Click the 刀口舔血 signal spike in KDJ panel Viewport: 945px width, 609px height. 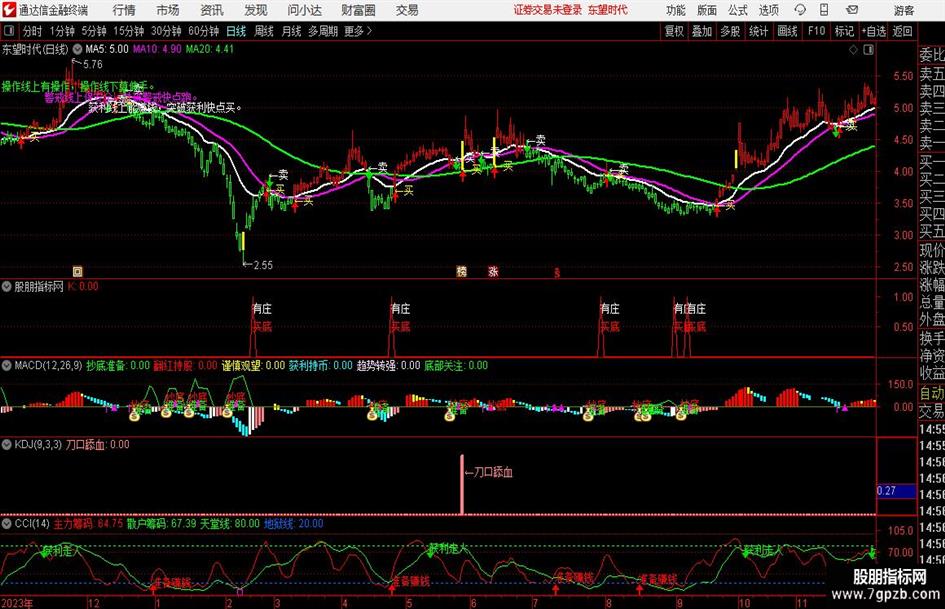point(462,484)
